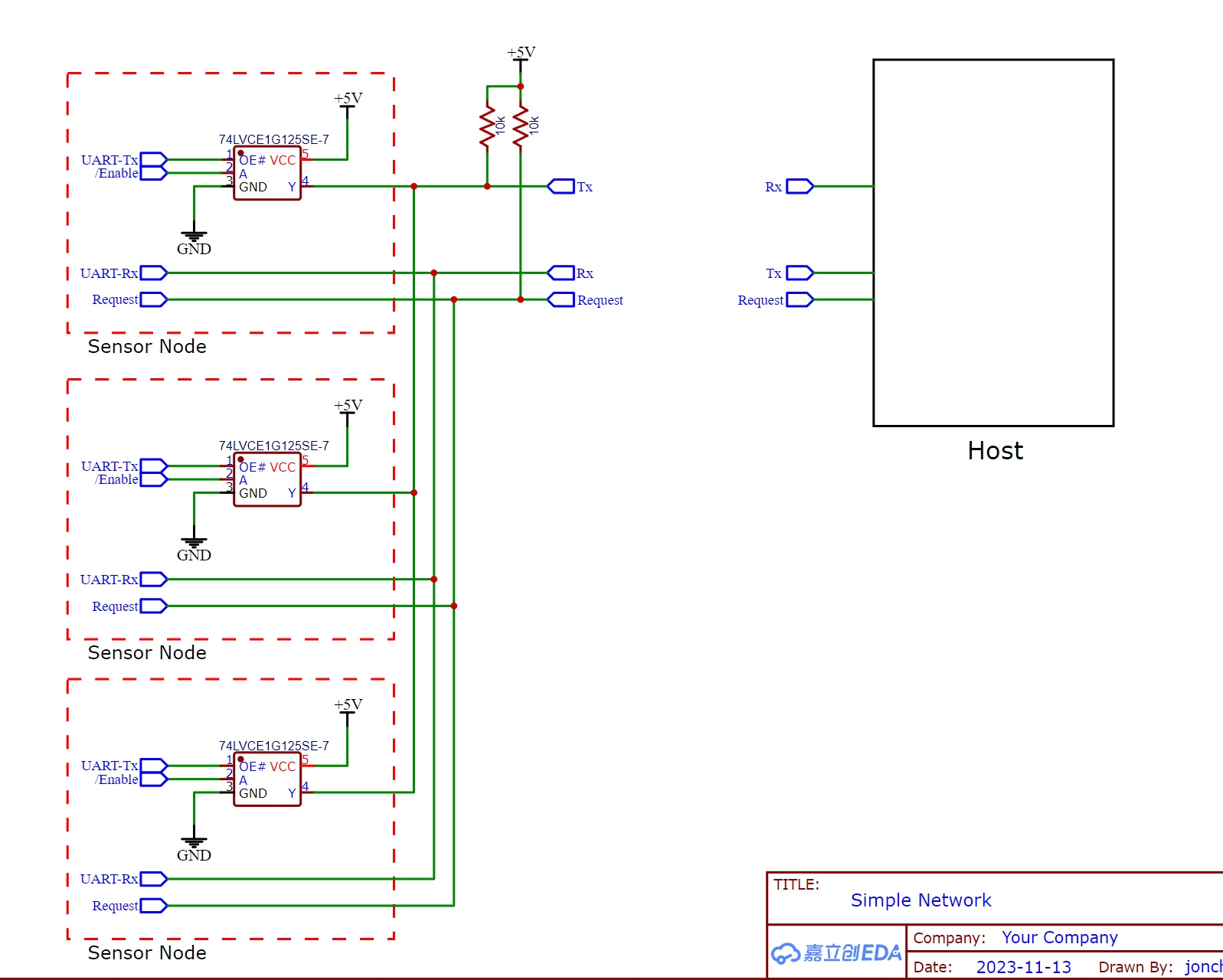Select the Rx bus net port
1223x980 pixels.
[x=561, y=273]
